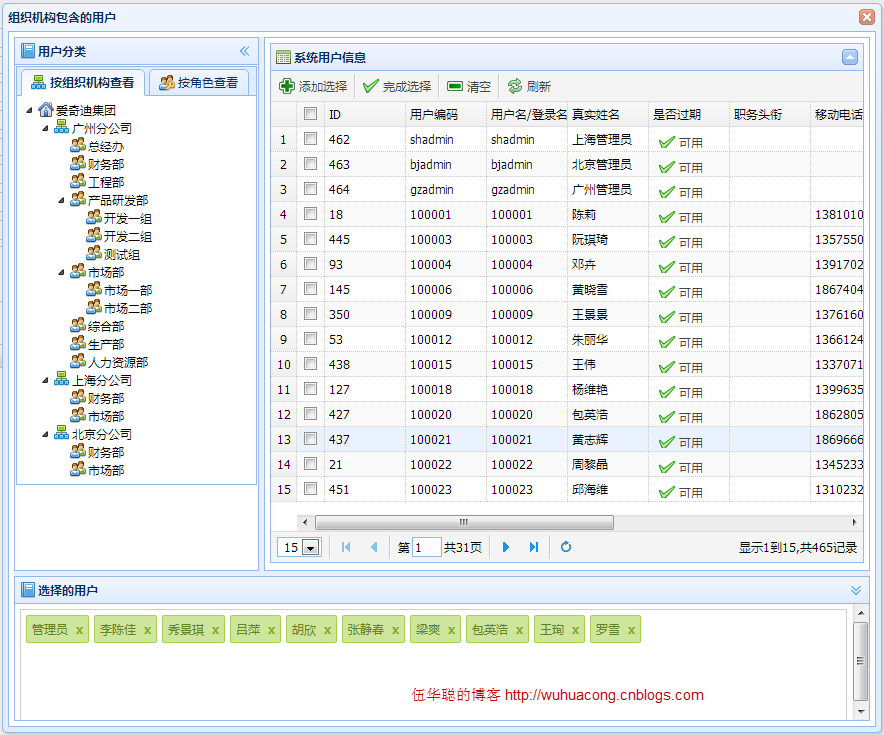Remove selected user 吕萍 with x
This screenshot has height=735, width=884.
pos(271,630)
